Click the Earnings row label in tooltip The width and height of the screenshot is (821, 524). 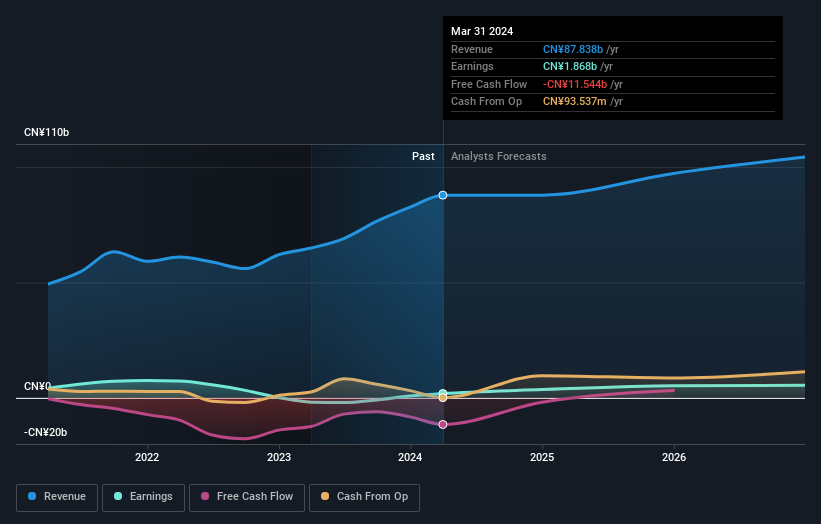click(x=472, y=66)
